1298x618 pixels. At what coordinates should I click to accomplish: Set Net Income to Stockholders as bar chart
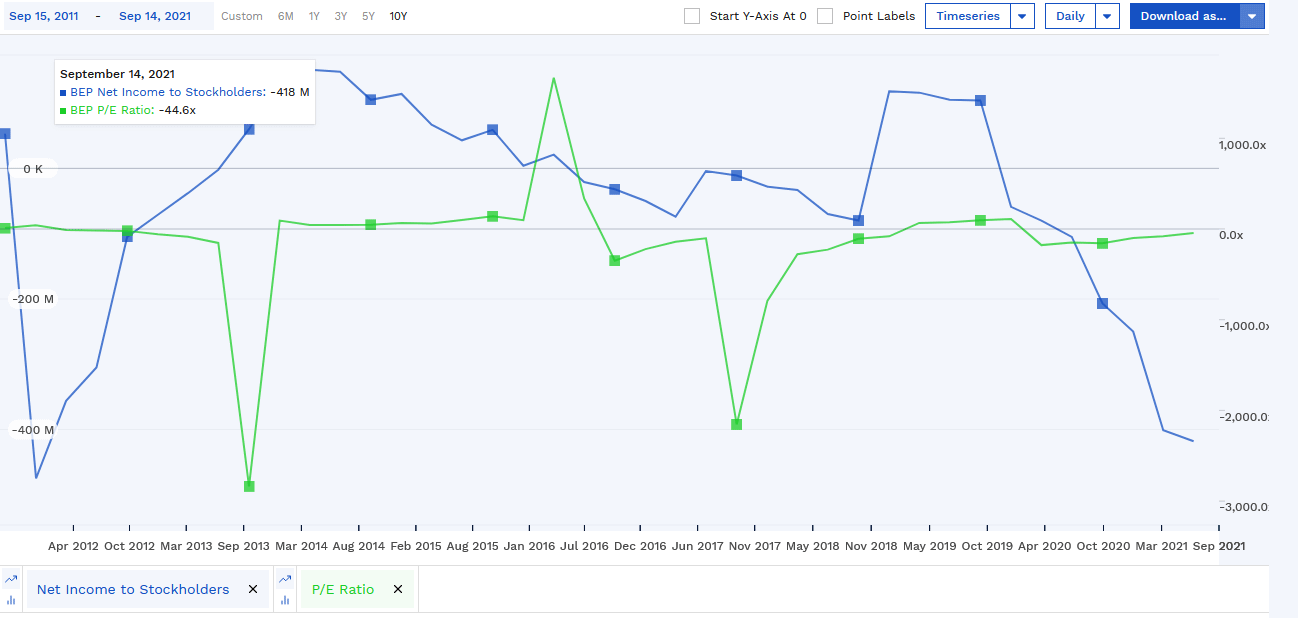pos(12,600)
